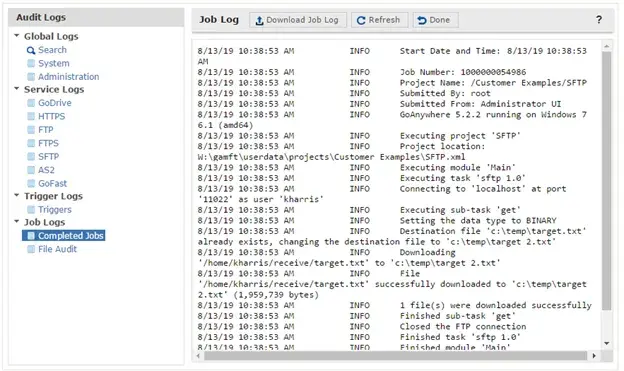Open the SFTP service log
This screenshot has height=371, width=624.
click(x=49, y=156)
